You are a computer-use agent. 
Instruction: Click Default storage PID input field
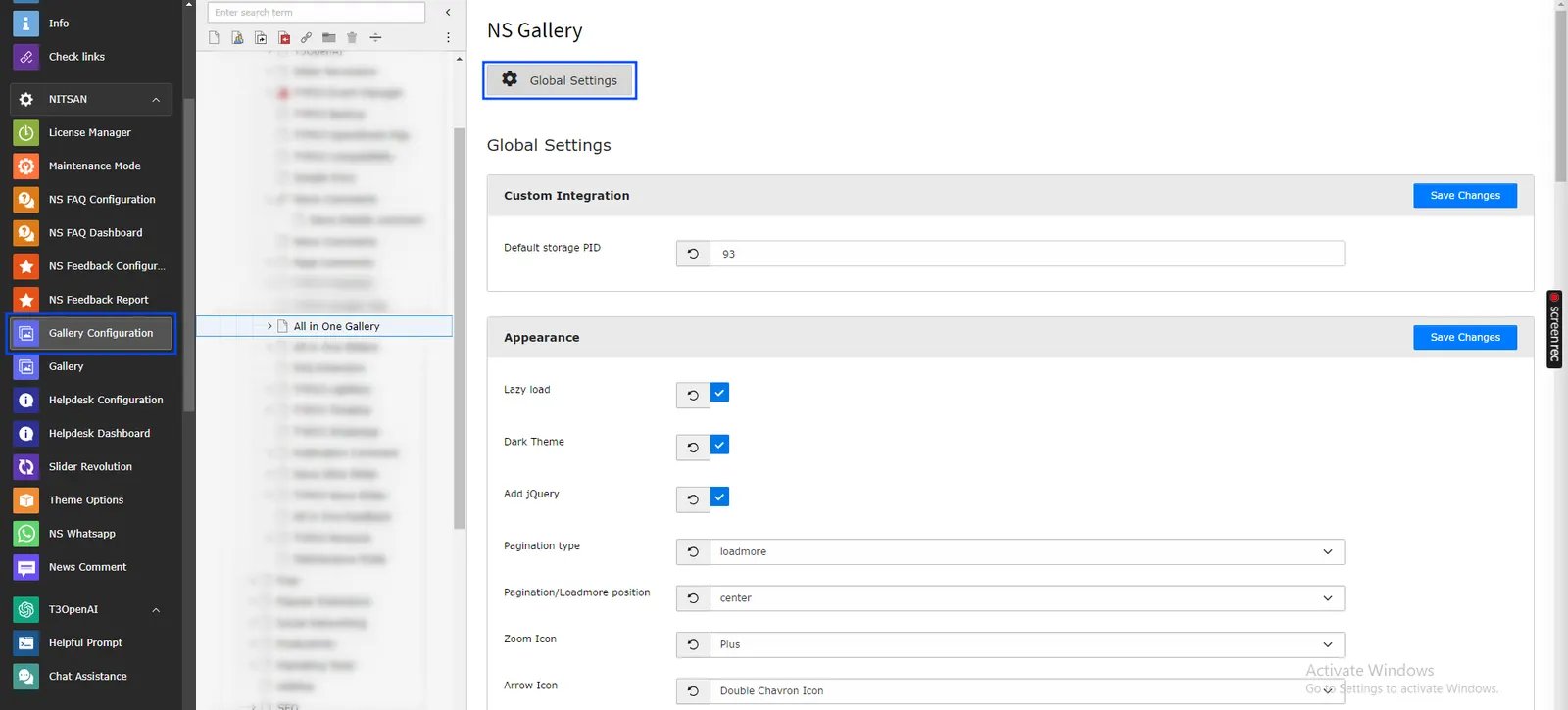[1027, 254]
